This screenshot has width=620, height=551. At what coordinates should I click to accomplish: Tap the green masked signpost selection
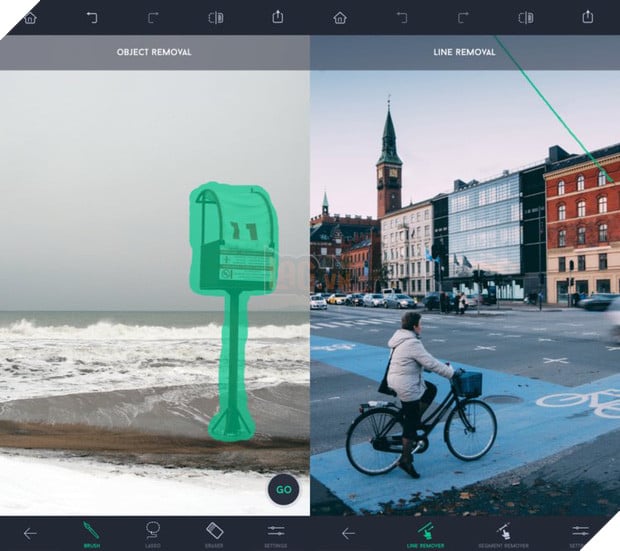(233, 309)
